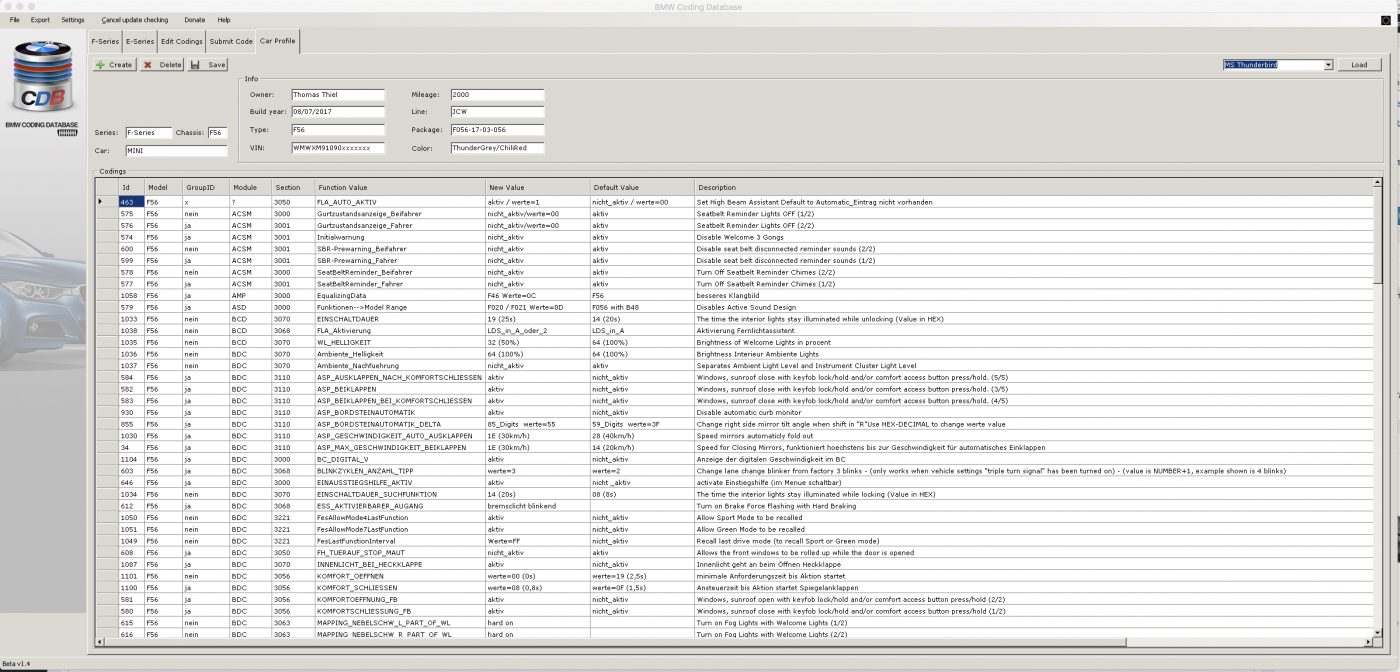The height and width of the screenshot is (672, 1400).
Task: Sort table by the Module column header
Action: coord(249,187)
